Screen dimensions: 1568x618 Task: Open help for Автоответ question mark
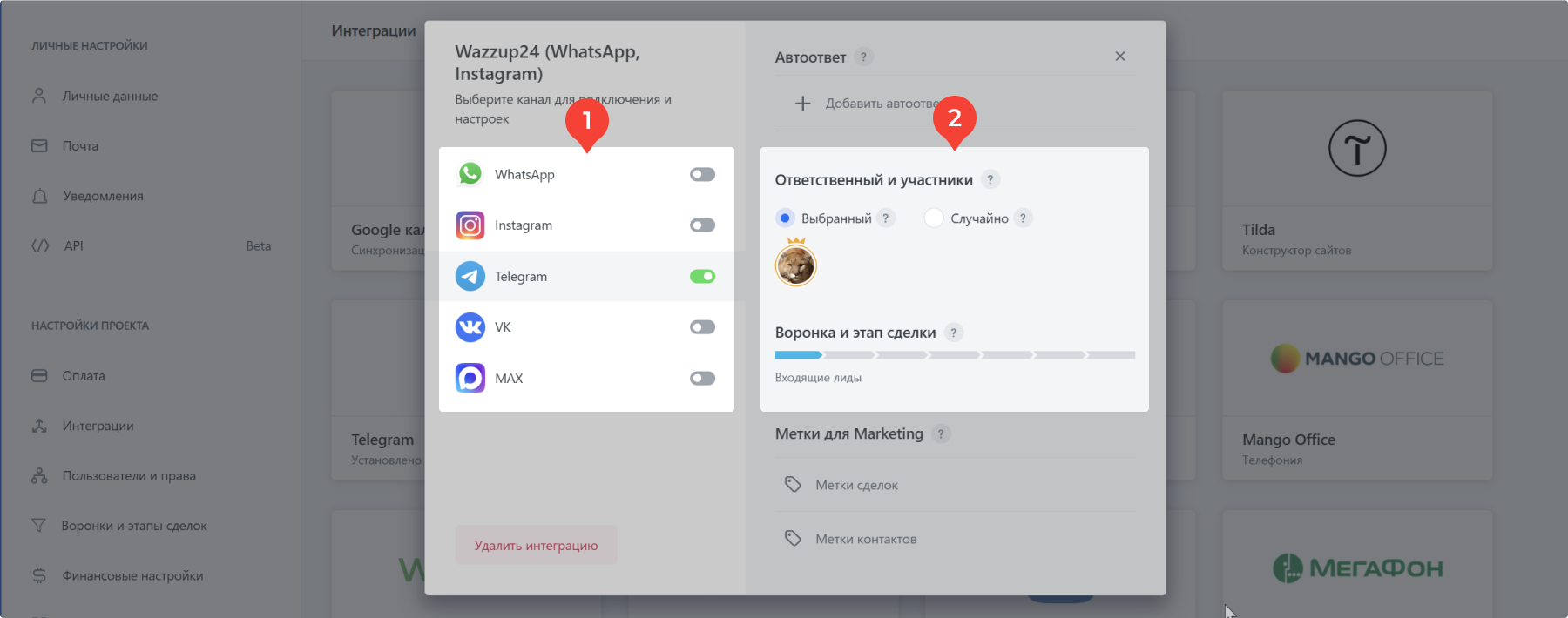point(863,57)
